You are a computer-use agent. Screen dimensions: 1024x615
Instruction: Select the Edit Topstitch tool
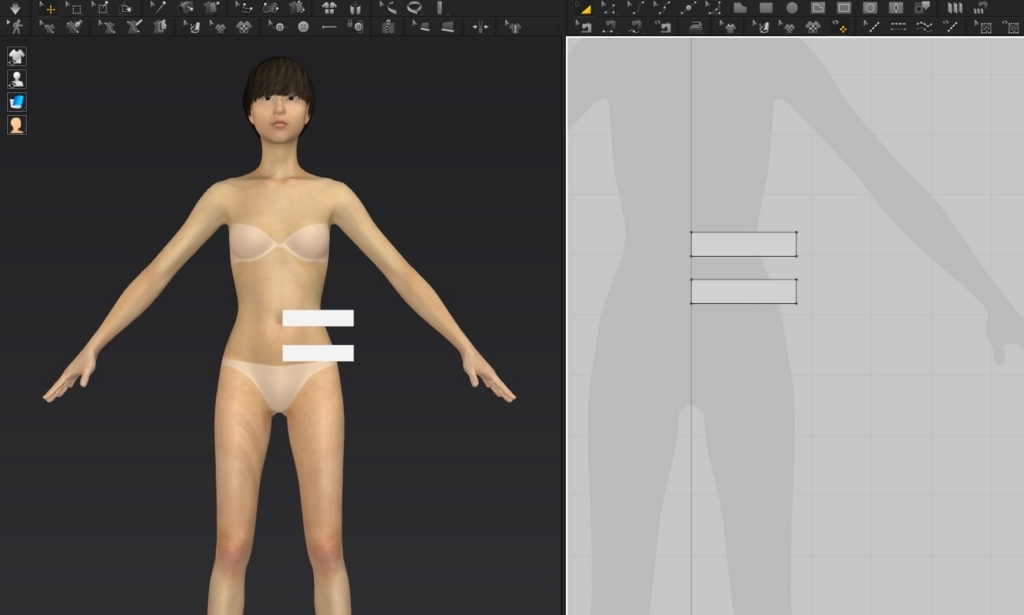click(x=871, y=27)
